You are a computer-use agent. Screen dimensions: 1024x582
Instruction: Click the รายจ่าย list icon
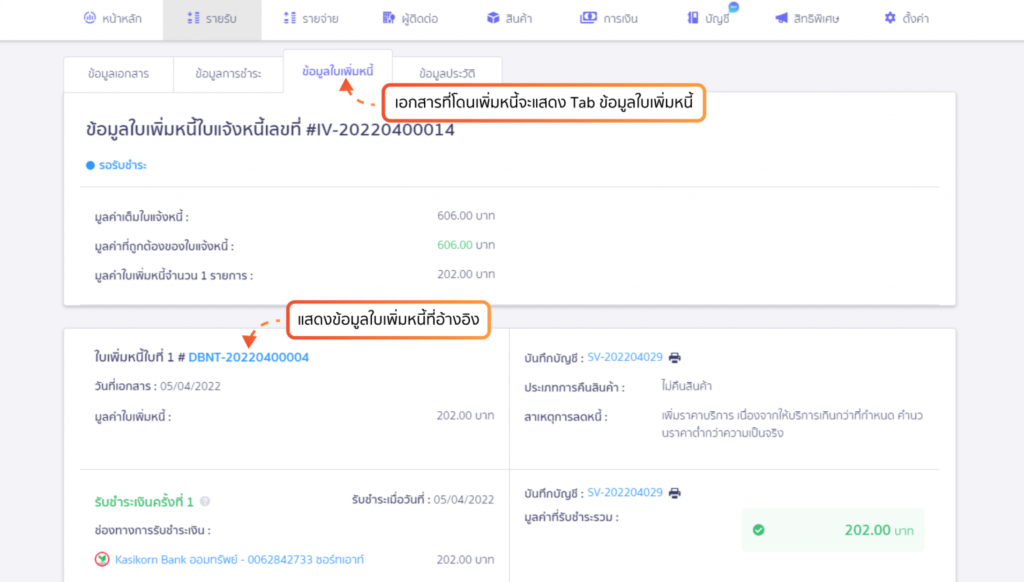[x=290, y=18]
